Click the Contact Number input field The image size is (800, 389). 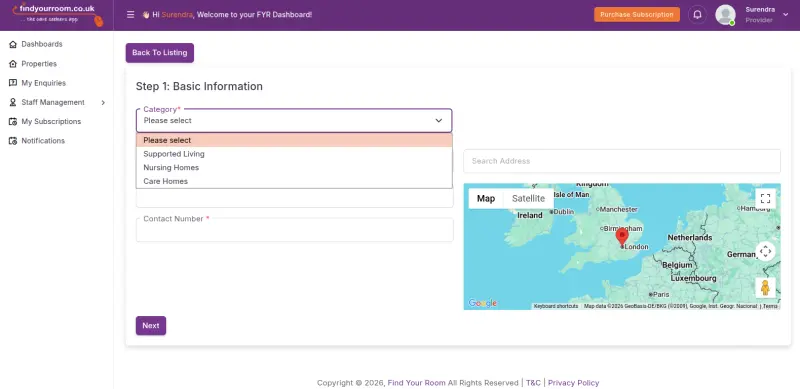point(294,230)
